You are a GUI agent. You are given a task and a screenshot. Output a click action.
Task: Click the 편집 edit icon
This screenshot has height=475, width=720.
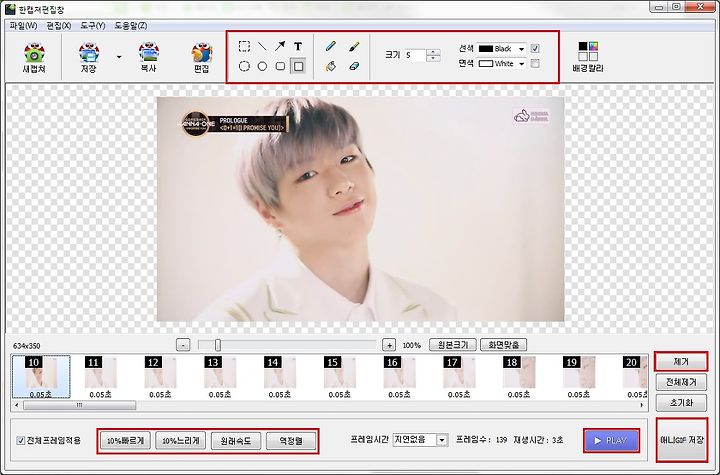(202, 57)
